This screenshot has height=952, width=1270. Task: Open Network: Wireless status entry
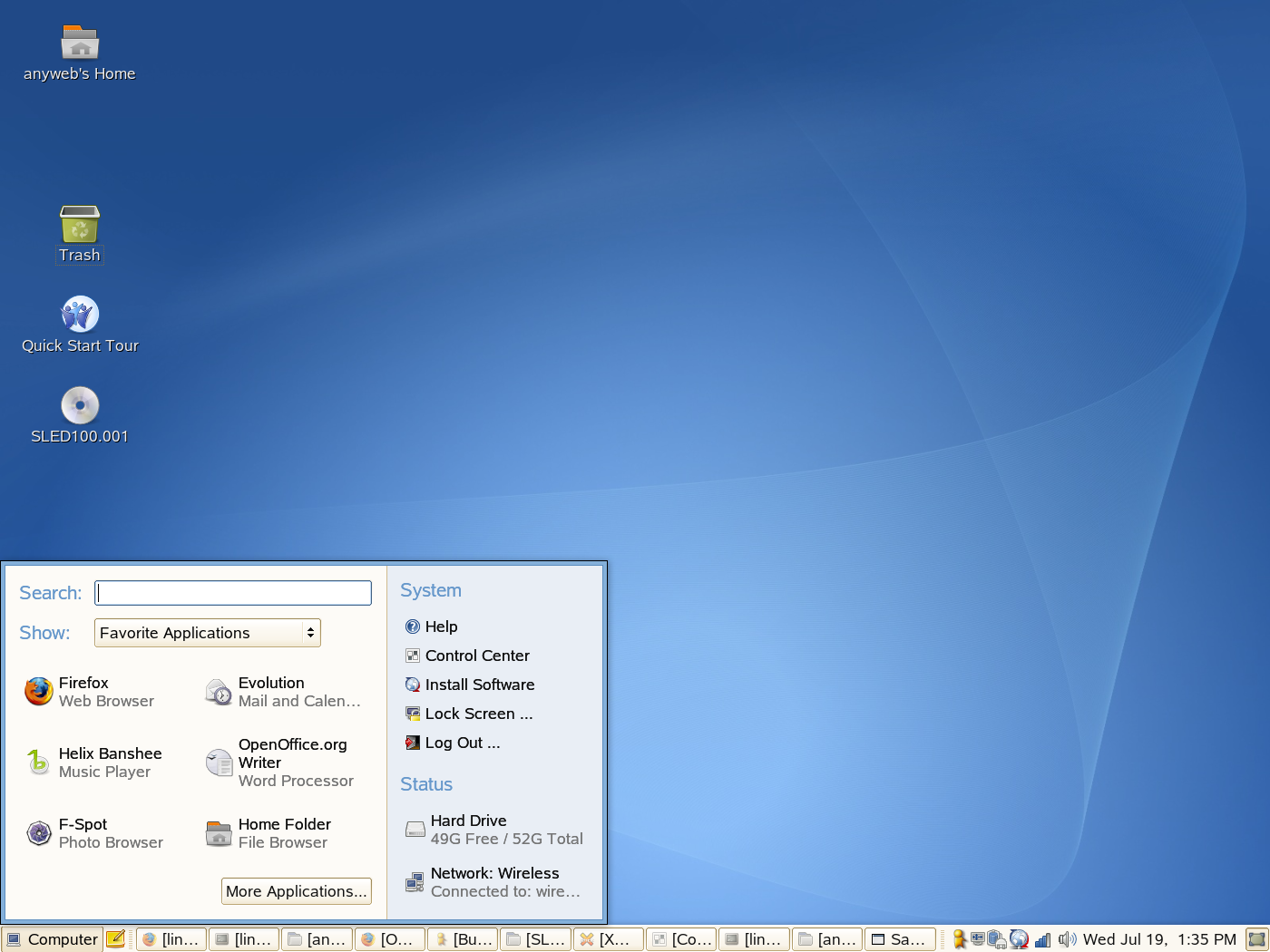tap(493, 882)
